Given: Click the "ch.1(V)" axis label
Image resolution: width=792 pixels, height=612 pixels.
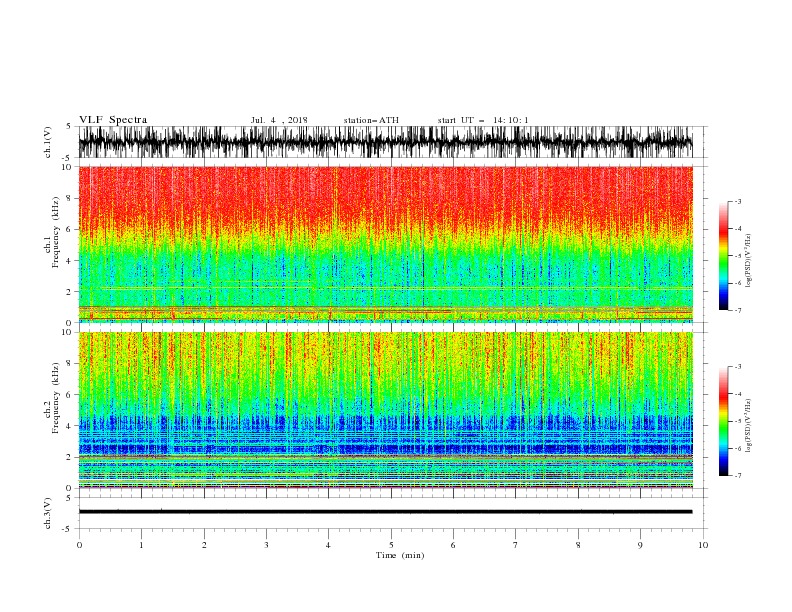Looking at the screenshot, I should pyautogui.click(x=48, y=142).
